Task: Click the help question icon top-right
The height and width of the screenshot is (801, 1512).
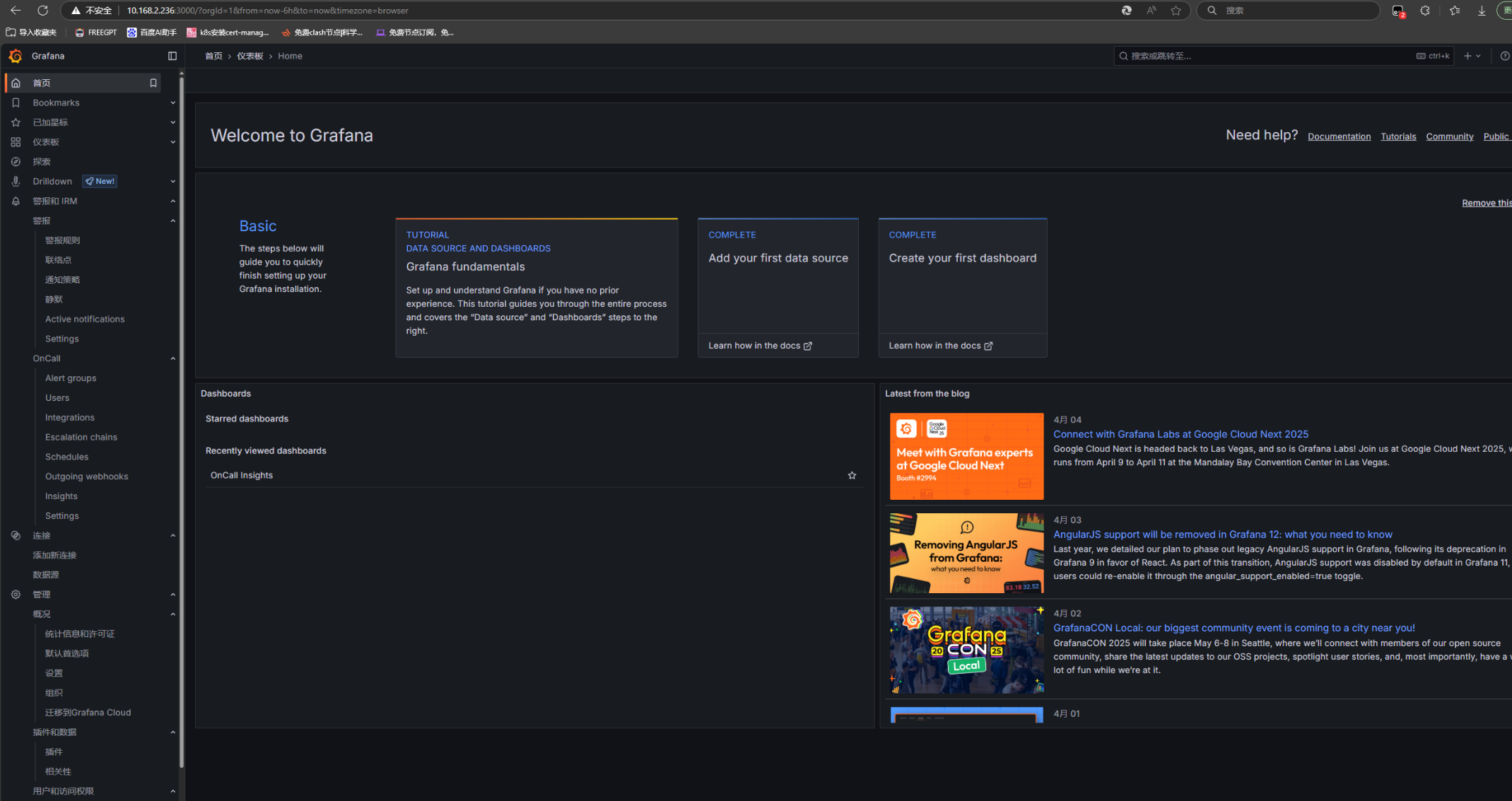Action: (x=1505, y=56)
